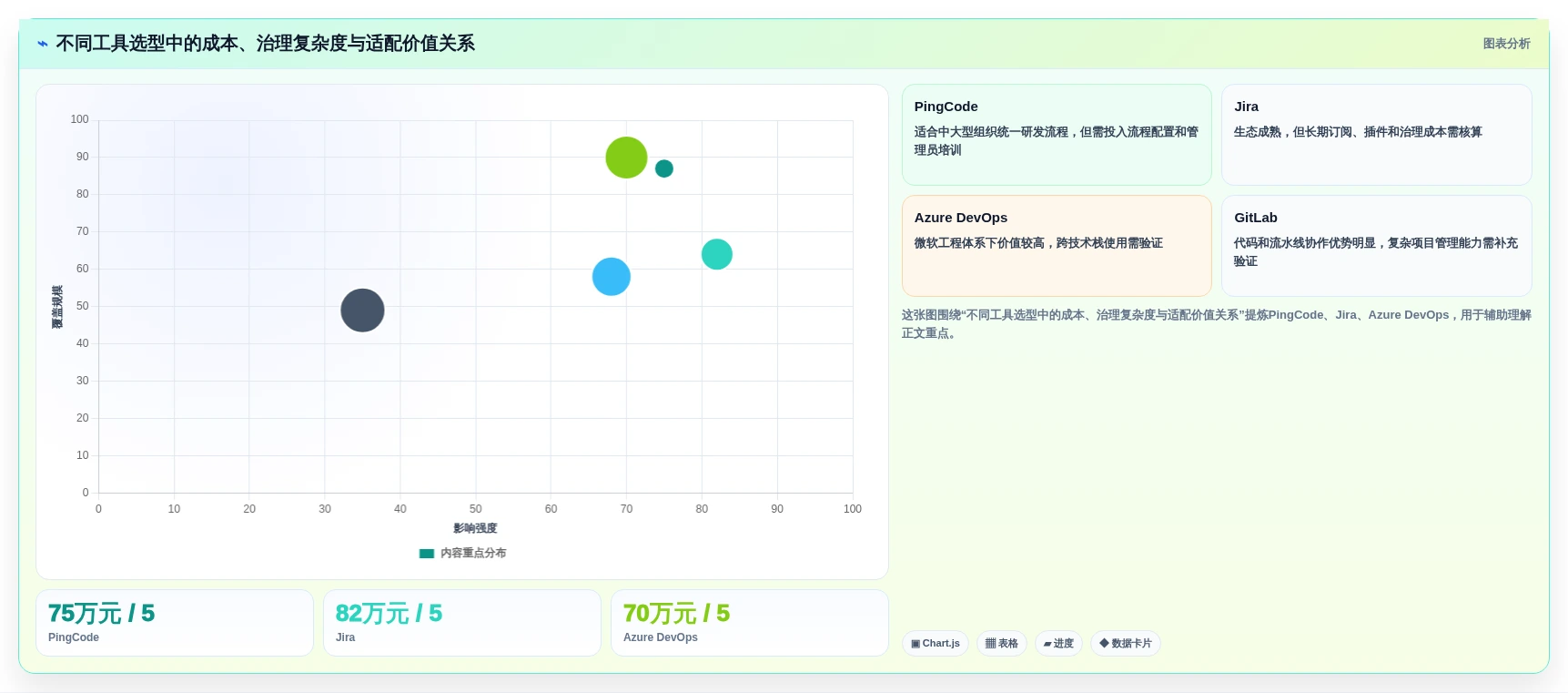The image size is (1568, 693).
Task: Click the text 微软工程体系下价值较高，跨技术栈使用需验证
Action: 1038,243
